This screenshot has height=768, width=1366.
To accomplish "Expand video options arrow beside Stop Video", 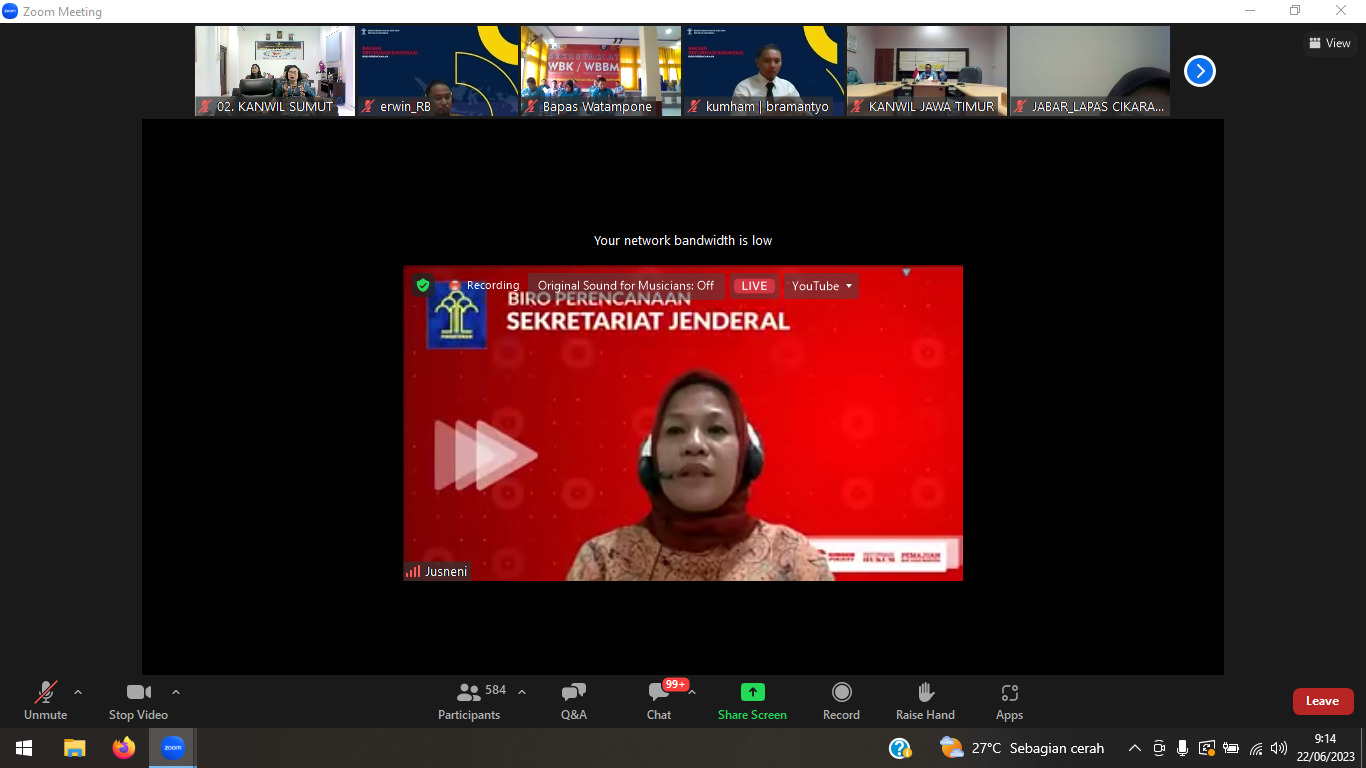I will click(176, 692).
